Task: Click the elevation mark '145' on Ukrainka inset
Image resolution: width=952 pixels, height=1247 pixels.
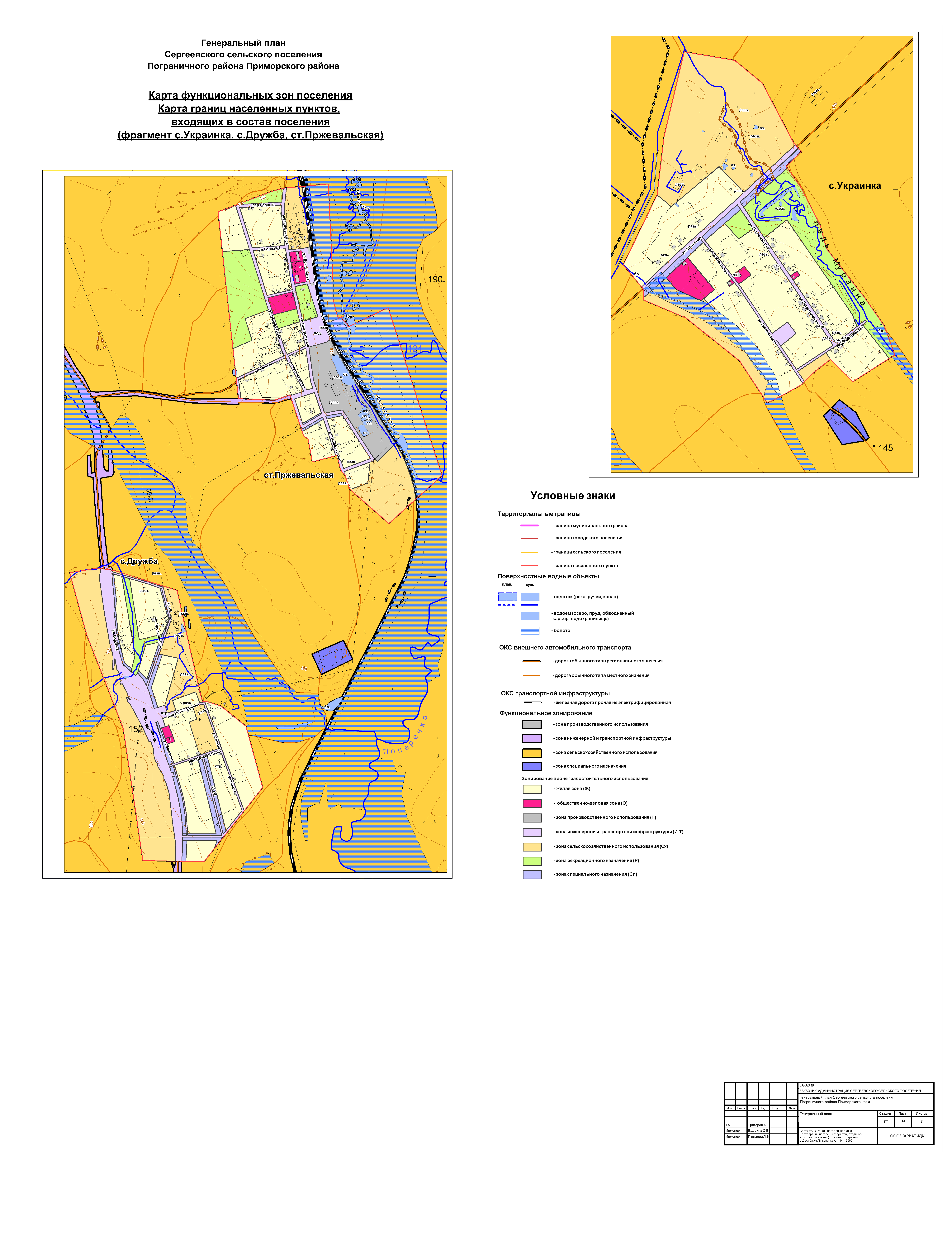Action: pyautogui.click(x=886, y=448)
